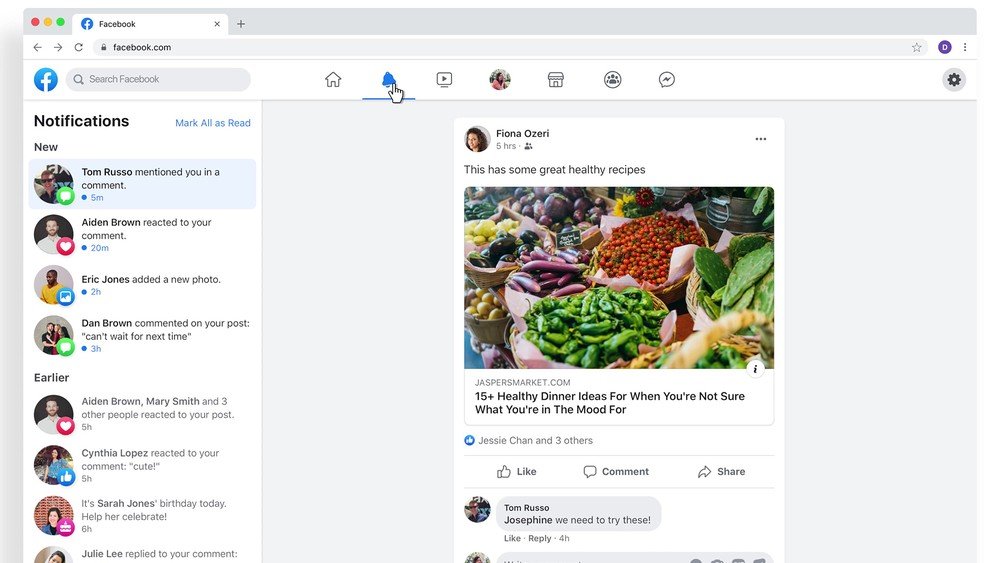Image resolution: width=1000 pixels, height=563 pixels.
Task: Open Cynthia Lopez reacted notification
Action: pyautogui.click(x=142, y=465)
